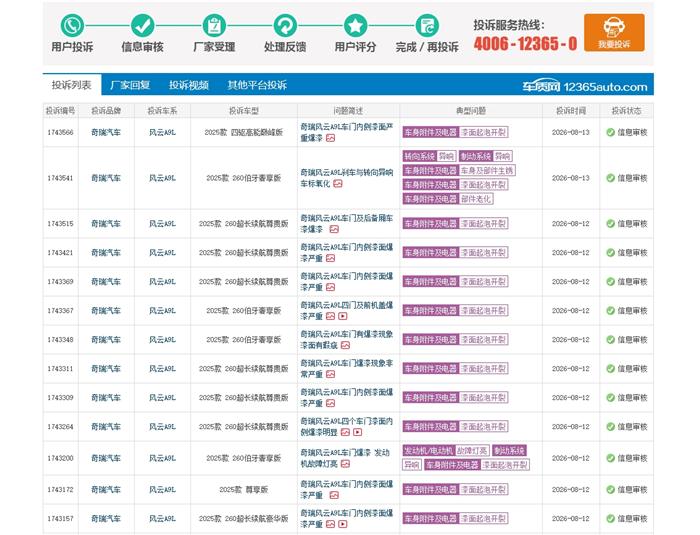The image size is (700, 535).
Task: Open the picture icon in complaint 1743541
Action: 338,184
